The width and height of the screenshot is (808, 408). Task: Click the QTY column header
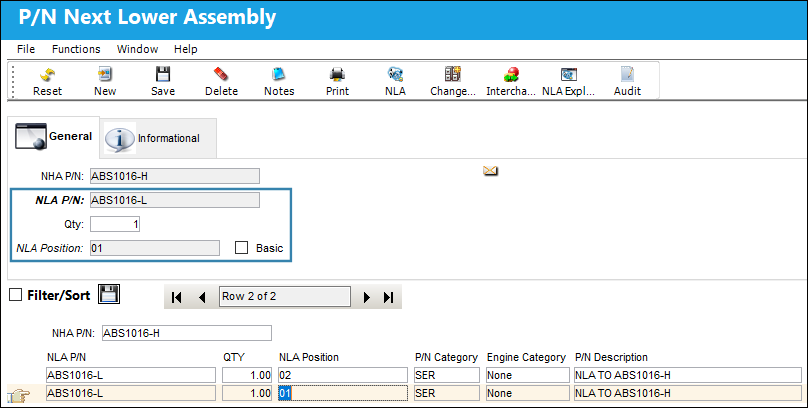pos(234,358)
